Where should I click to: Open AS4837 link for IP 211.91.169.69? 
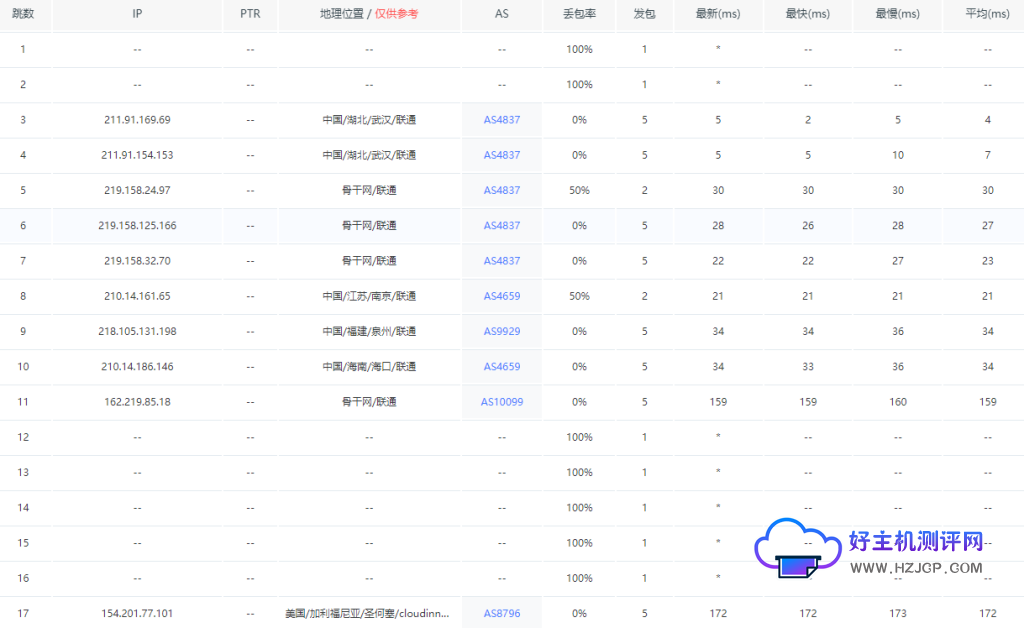click(502, 120)
